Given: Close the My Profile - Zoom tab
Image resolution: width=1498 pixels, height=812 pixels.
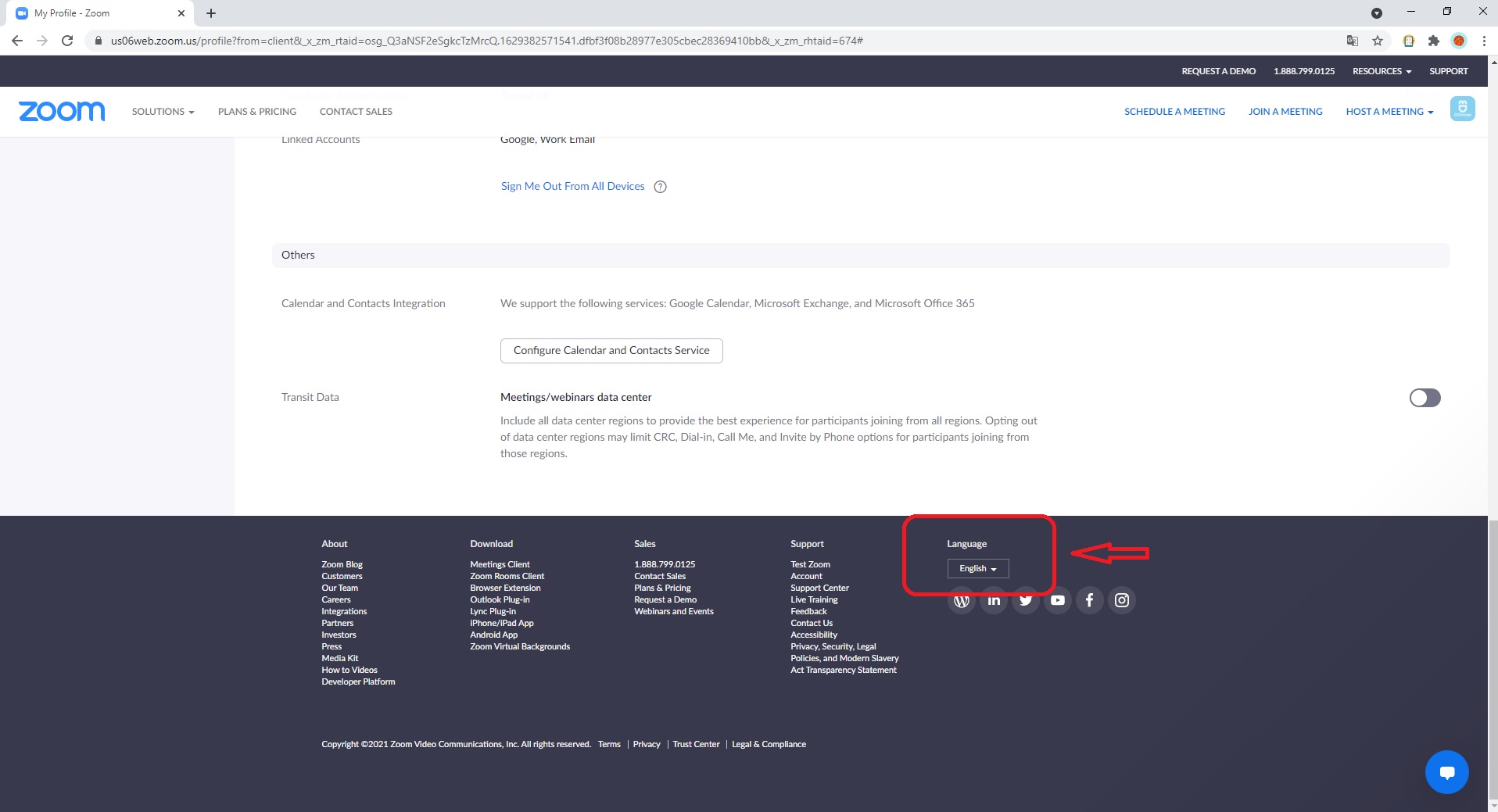Looking at the screenshot, I should [x=181, y=13].
